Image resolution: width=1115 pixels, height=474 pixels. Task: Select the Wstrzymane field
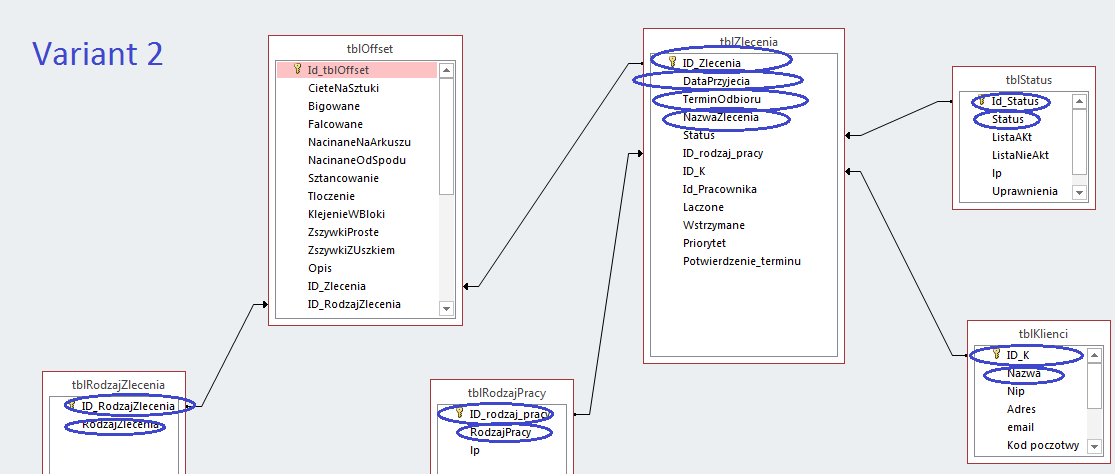pos(713,225)
